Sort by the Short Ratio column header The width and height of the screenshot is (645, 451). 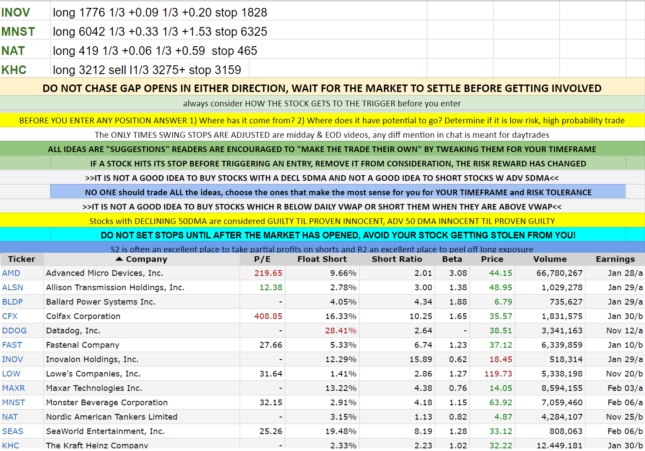(397, 259)
